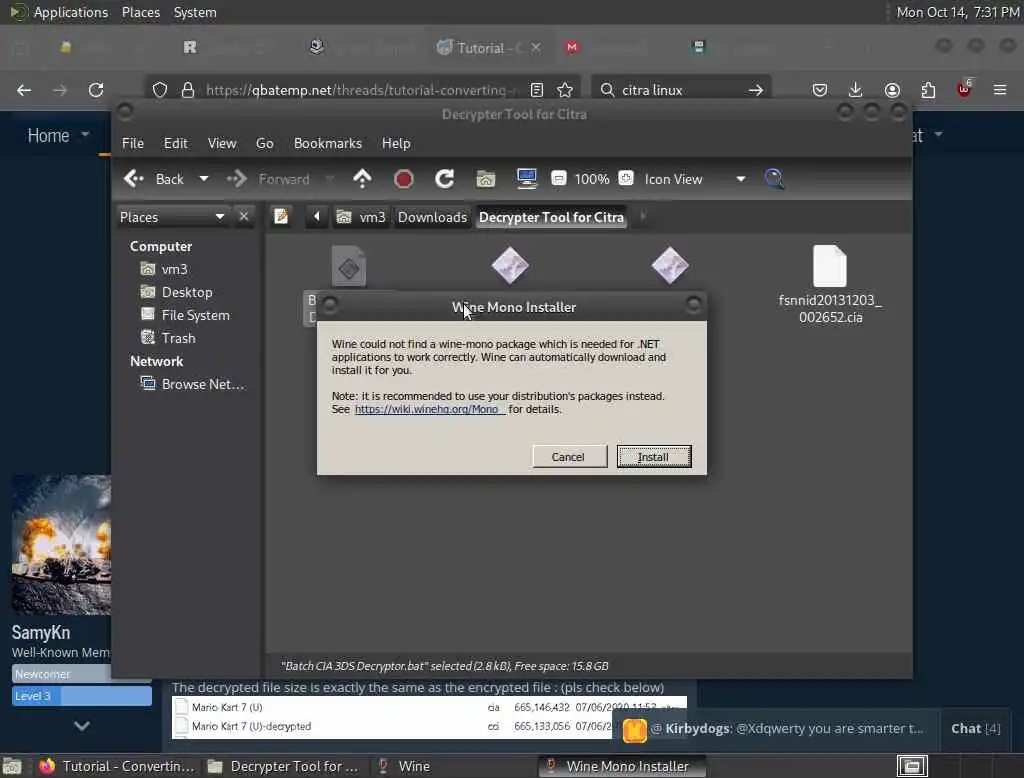Open the Icon View mode dropdown
Screen dimensions: 1024x778
[695, 179]
